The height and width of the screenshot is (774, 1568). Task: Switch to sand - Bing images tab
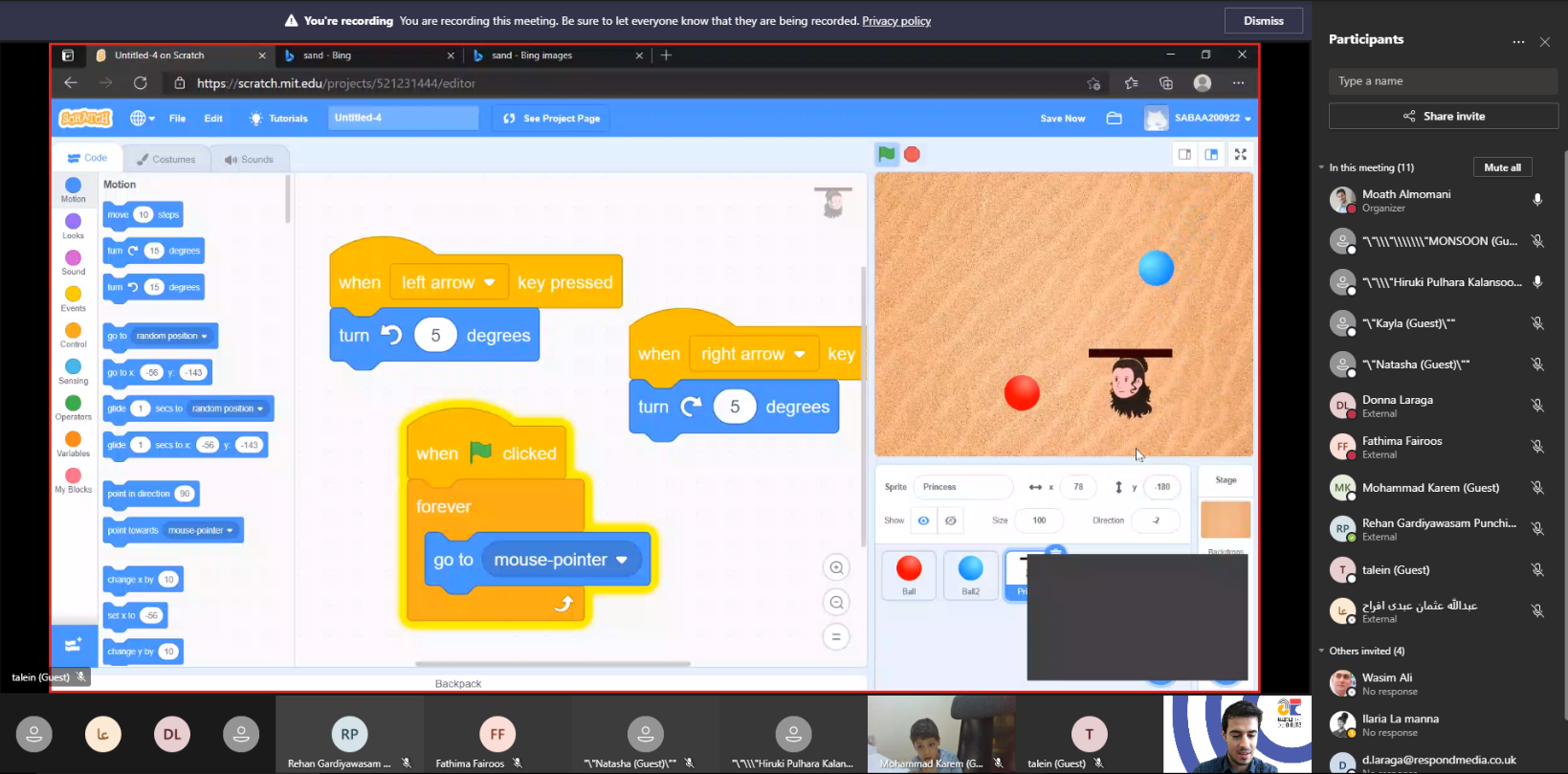(559, 55)
